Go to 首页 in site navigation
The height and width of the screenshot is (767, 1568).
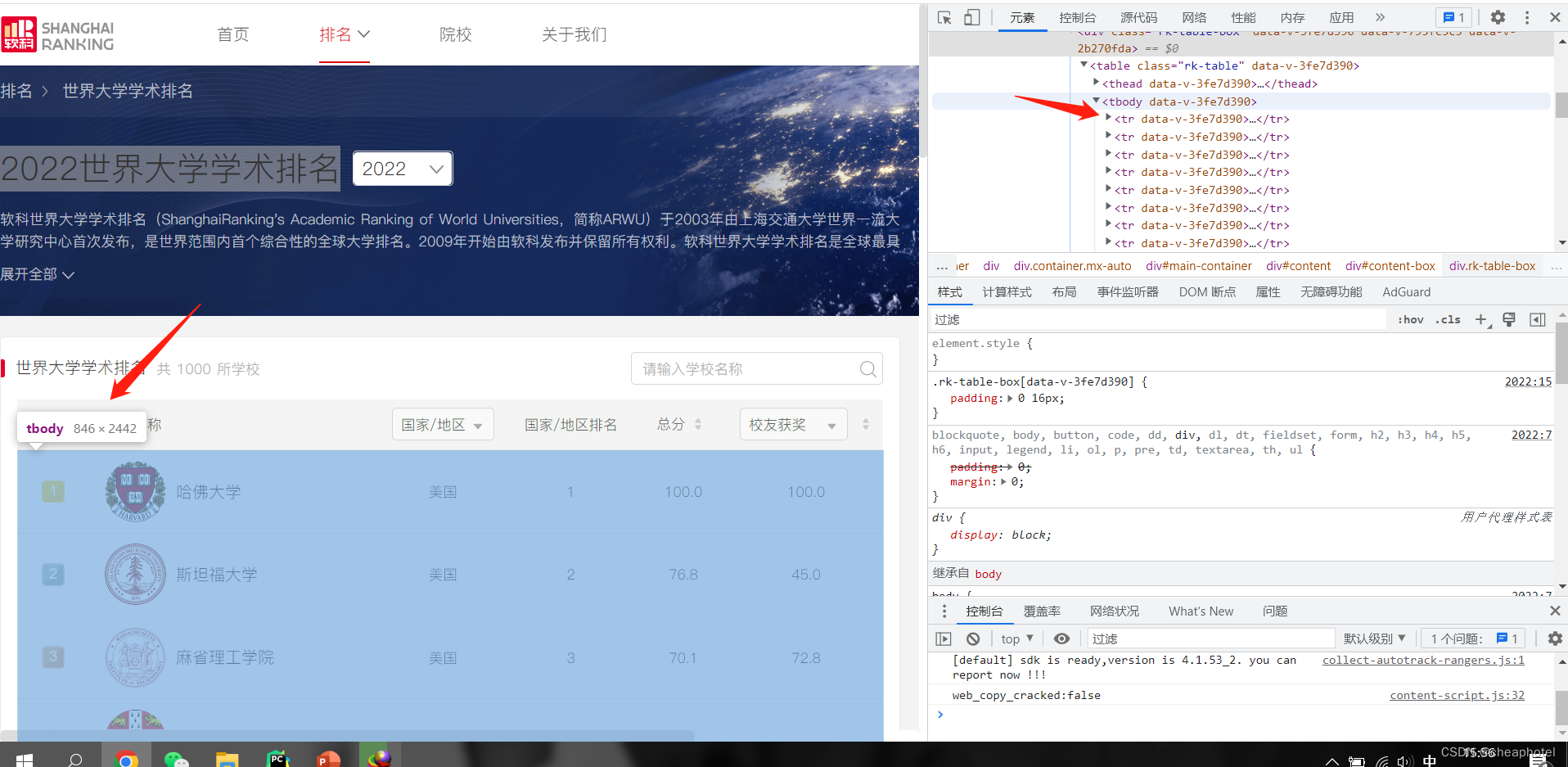click(x=233, y=34)
